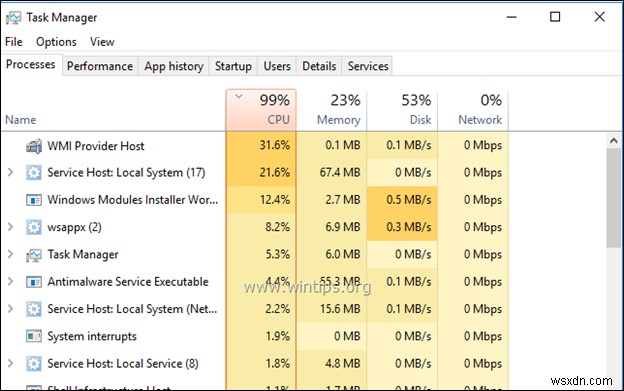Click the vertical scrollbar thumb
Image resolution: width=624 pixels, height=391 pixels.
click(x=613, y=198)
